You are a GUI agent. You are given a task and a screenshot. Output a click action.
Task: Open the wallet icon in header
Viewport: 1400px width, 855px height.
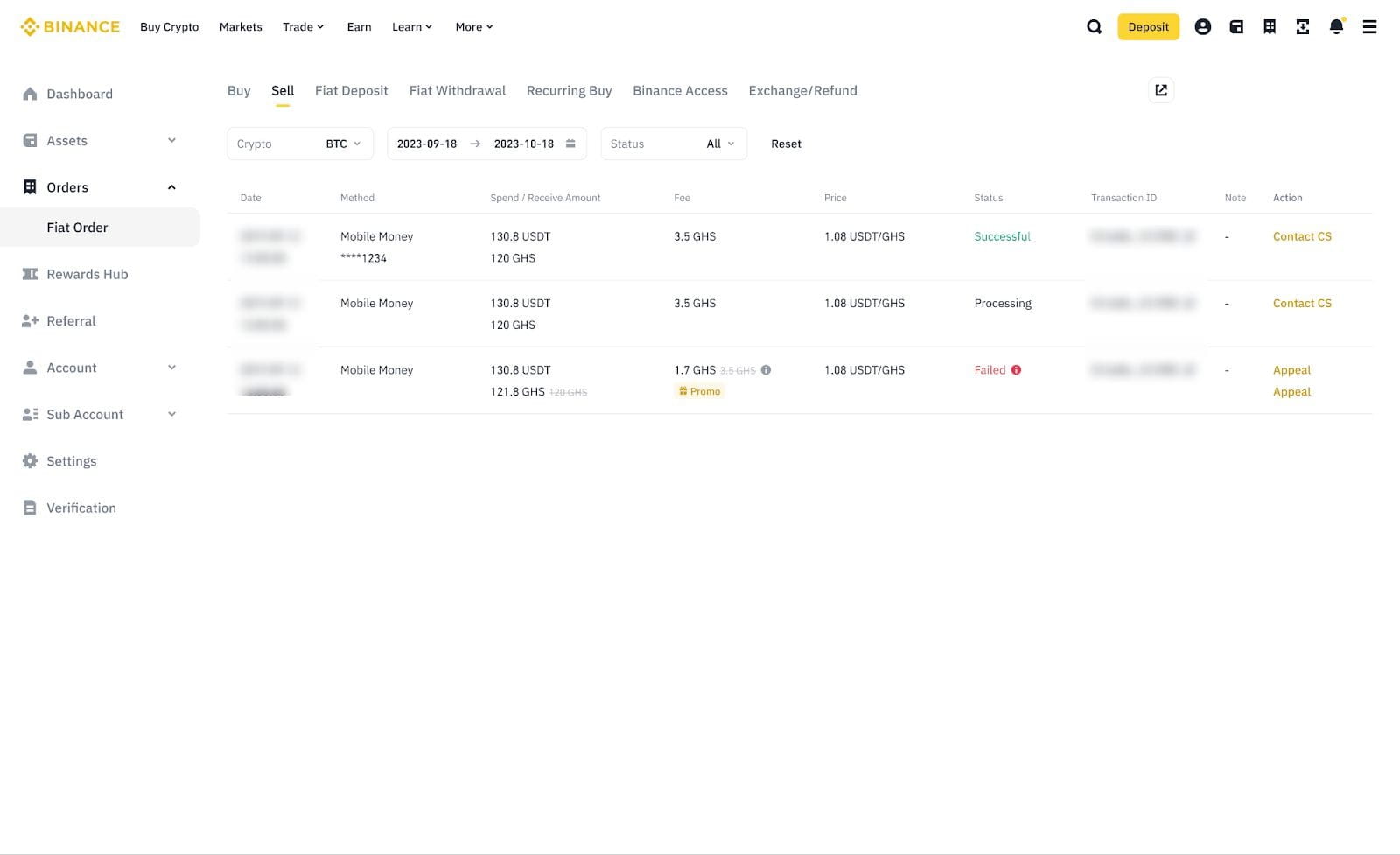[x=1236, y=27]
